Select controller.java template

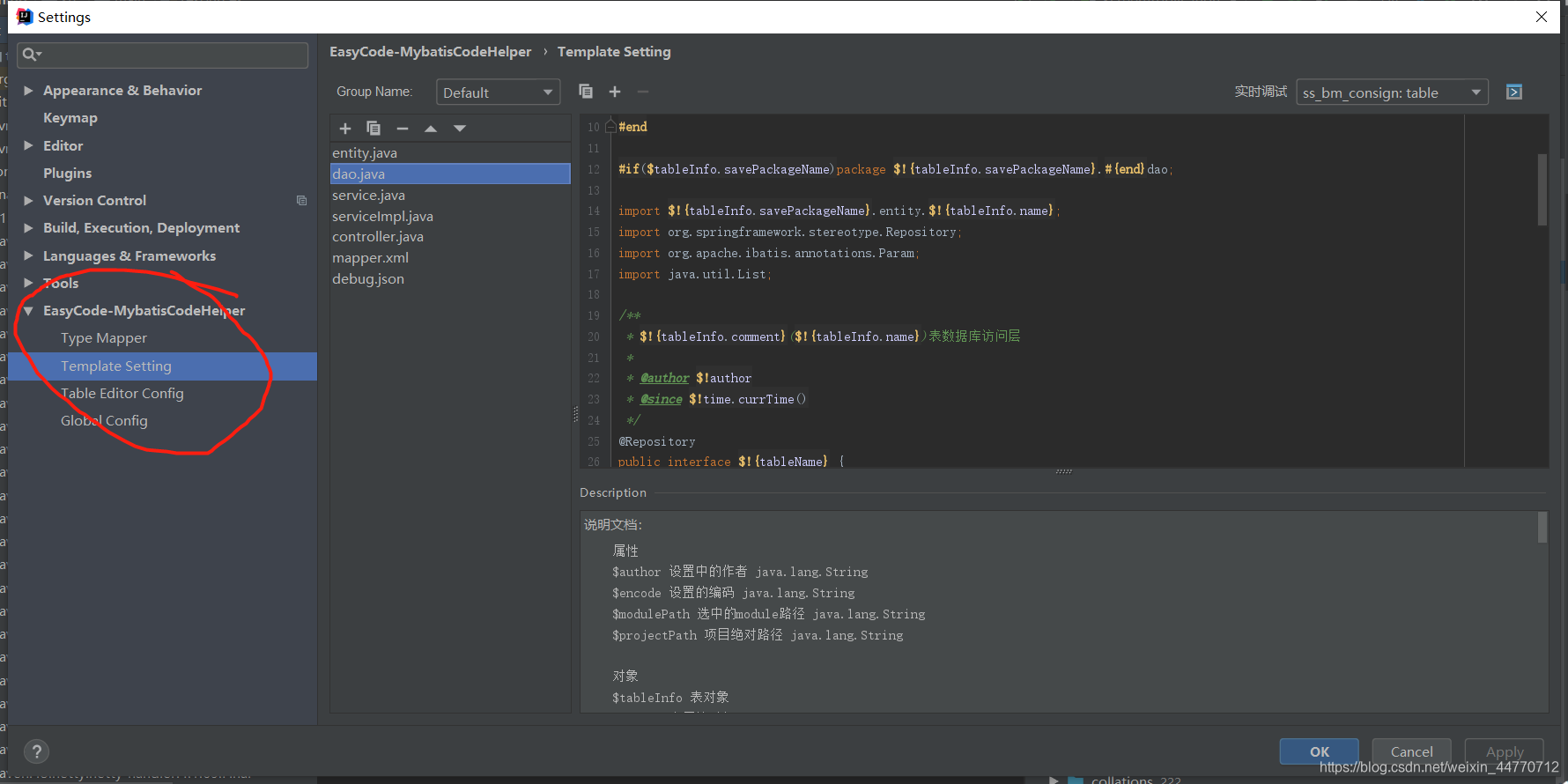coord(450,237)
